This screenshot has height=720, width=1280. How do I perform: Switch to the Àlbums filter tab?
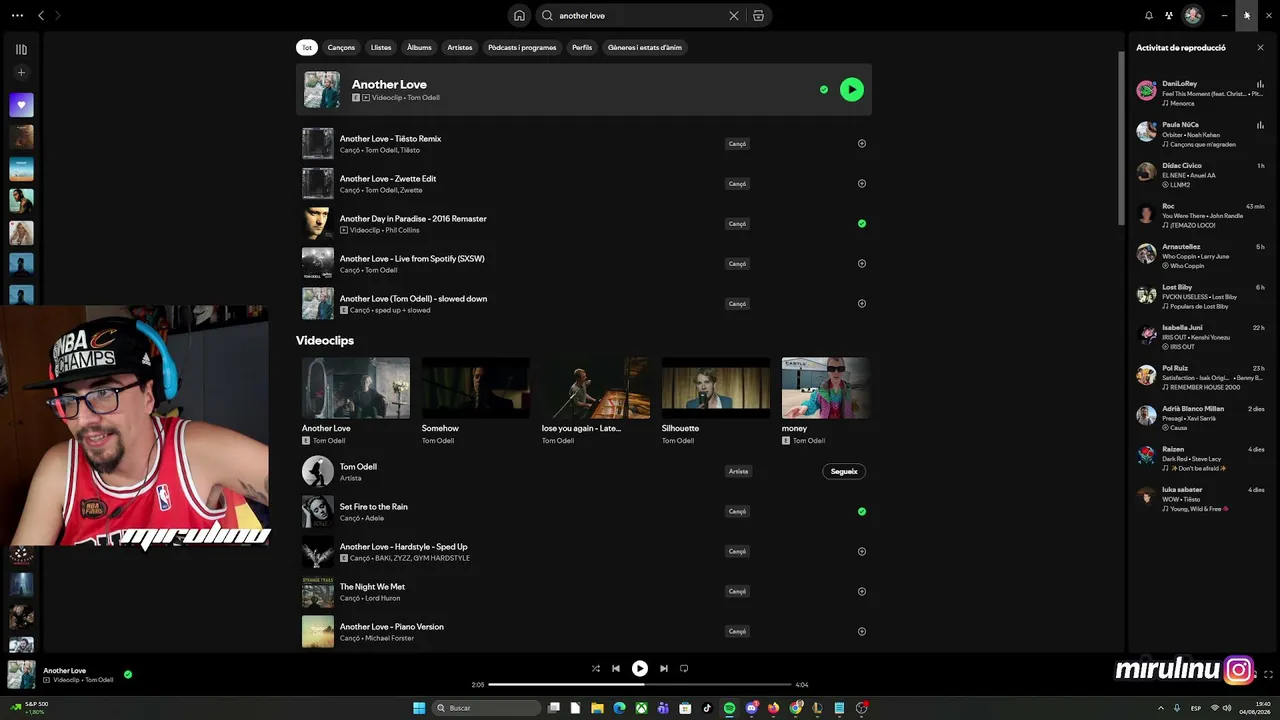(x=419, y=48)
